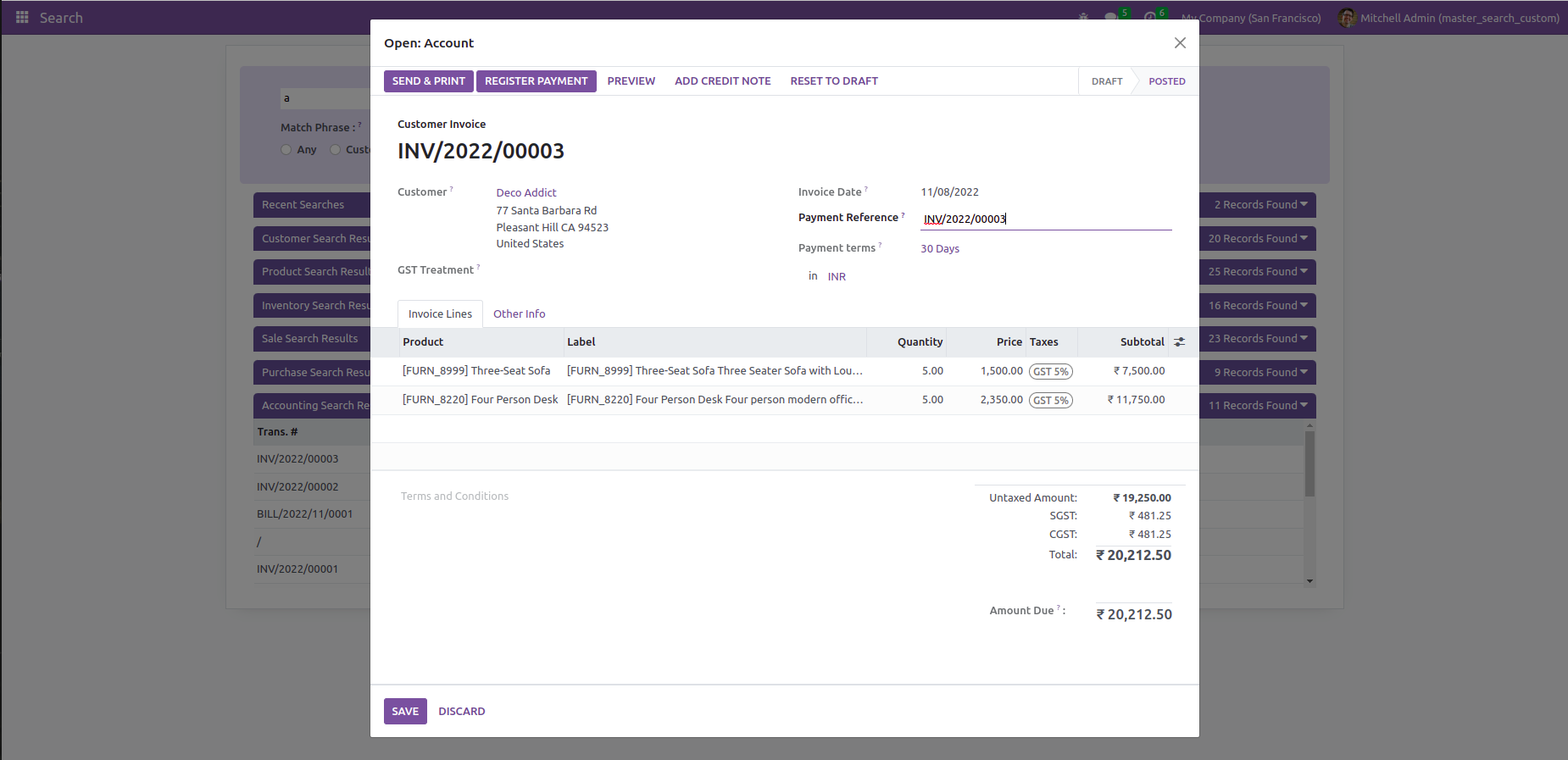Expand the 11 Records Found dropdown
The image size is (1568, 760).
click(1258, 406)
